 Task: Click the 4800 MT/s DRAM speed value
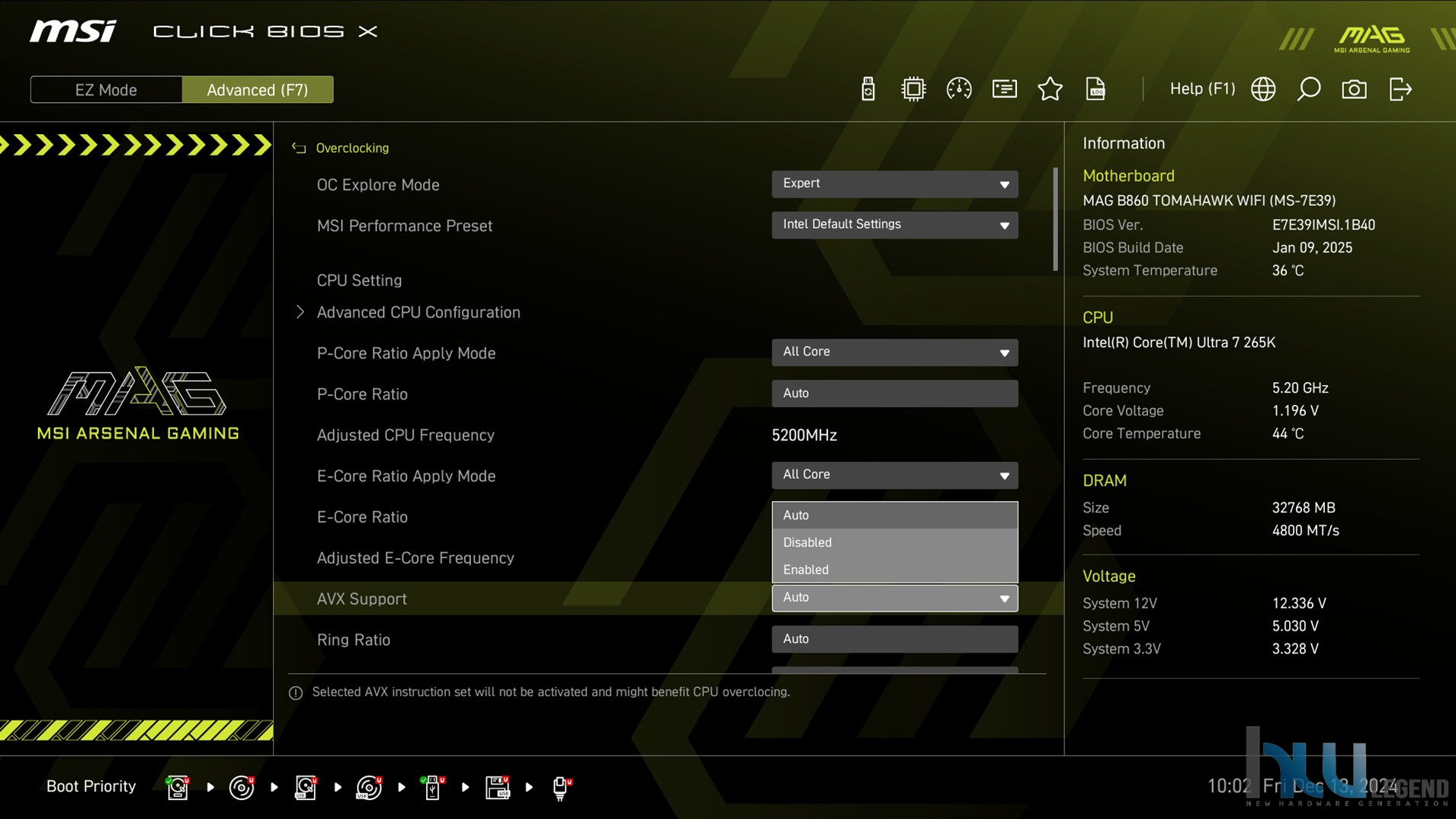pyautogui.click(x=1305, y=531)
